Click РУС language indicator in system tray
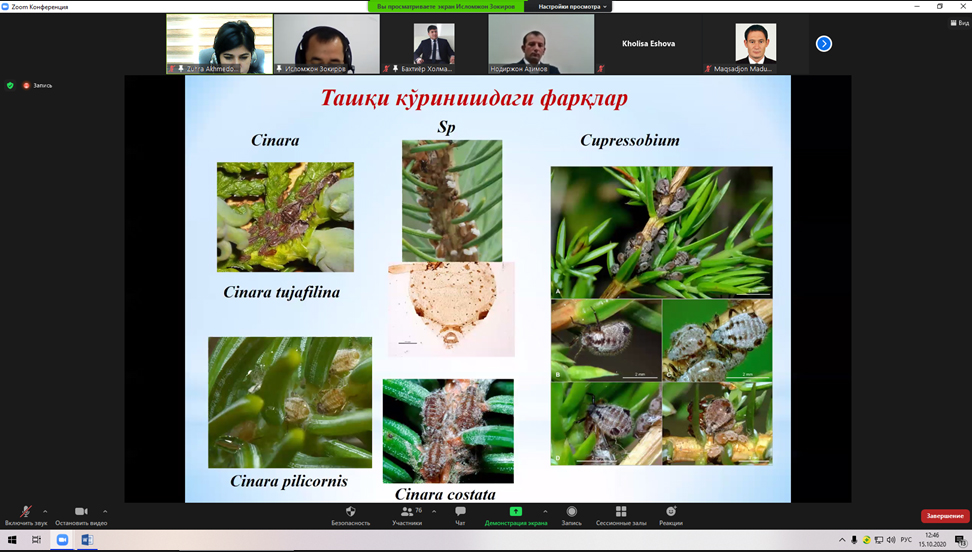 [906, 540]
